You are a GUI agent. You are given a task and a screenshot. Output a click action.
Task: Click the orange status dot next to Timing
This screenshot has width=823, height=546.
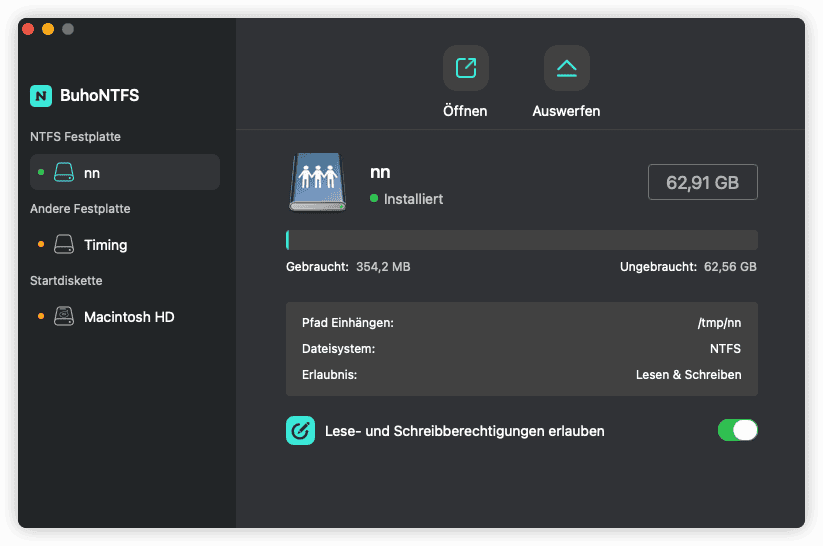tap(41, 244)
